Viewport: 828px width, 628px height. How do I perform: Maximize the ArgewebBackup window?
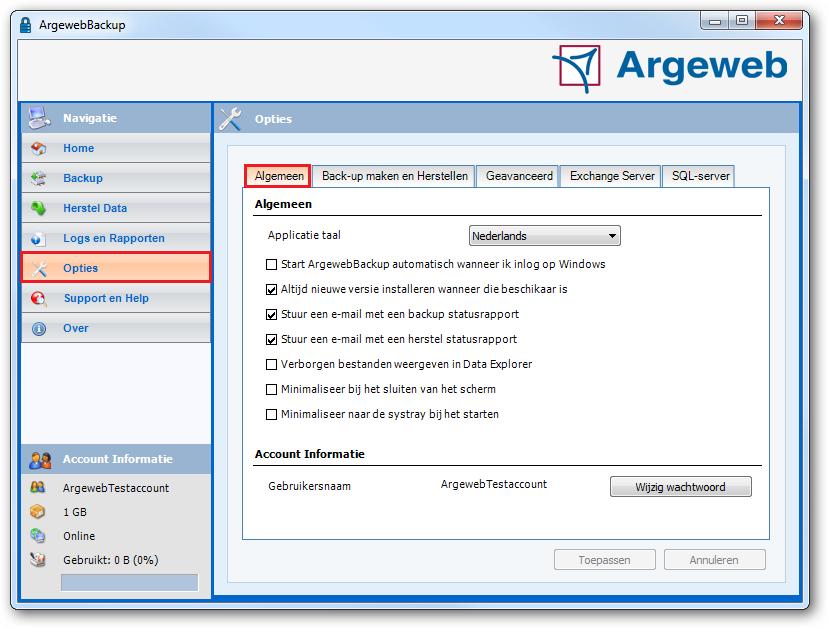pyautogui.click(x=742, y=21)
